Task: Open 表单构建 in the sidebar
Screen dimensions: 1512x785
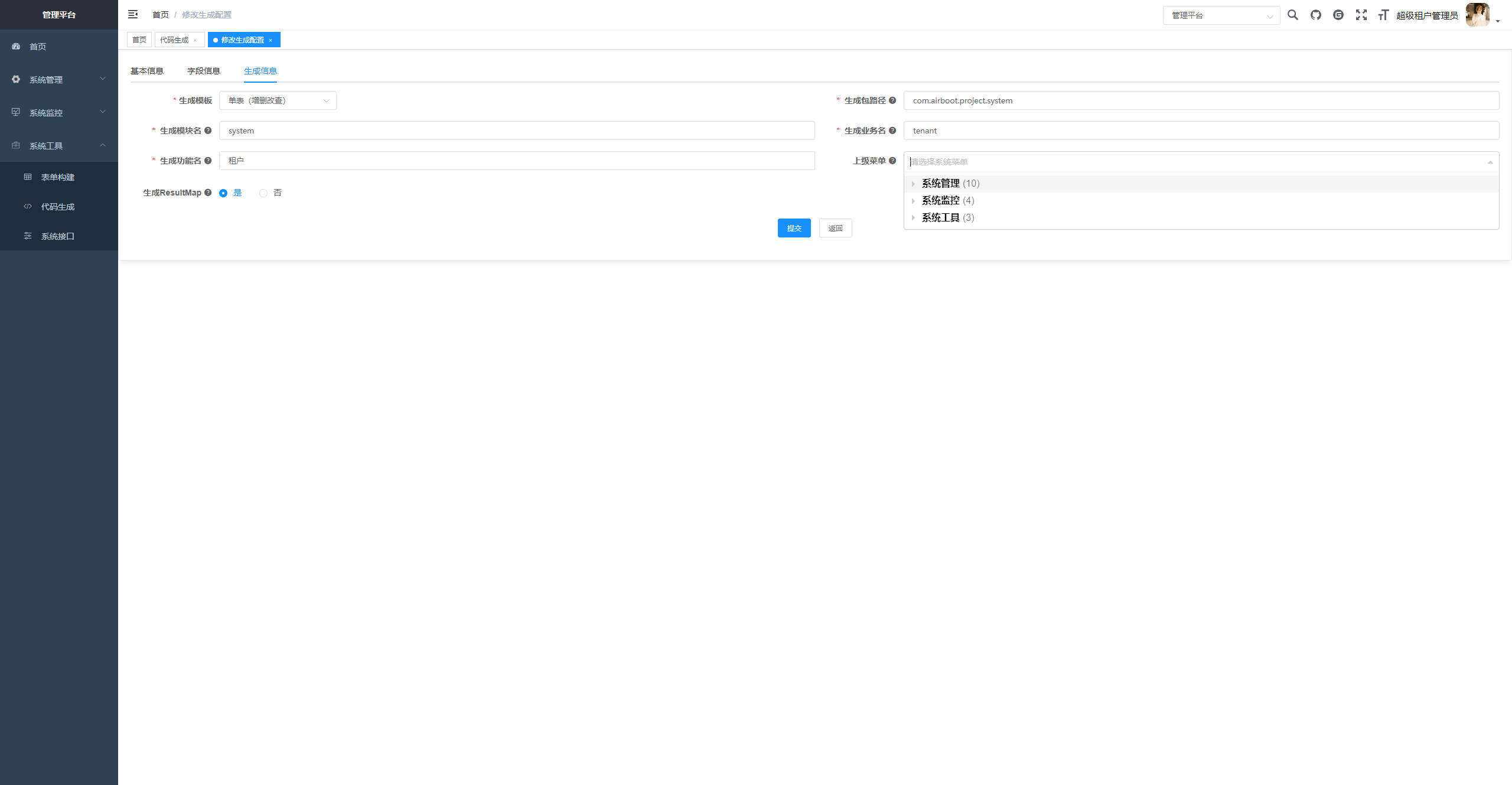Action: click(x=59, y=177)
